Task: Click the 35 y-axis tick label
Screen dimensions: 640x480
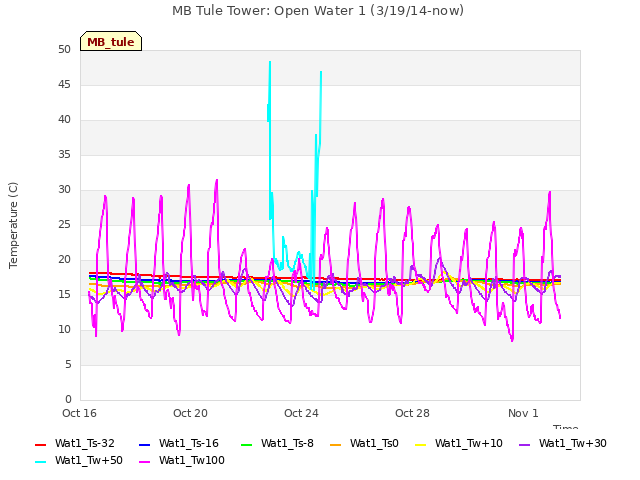Action: (x=64, y=155)
